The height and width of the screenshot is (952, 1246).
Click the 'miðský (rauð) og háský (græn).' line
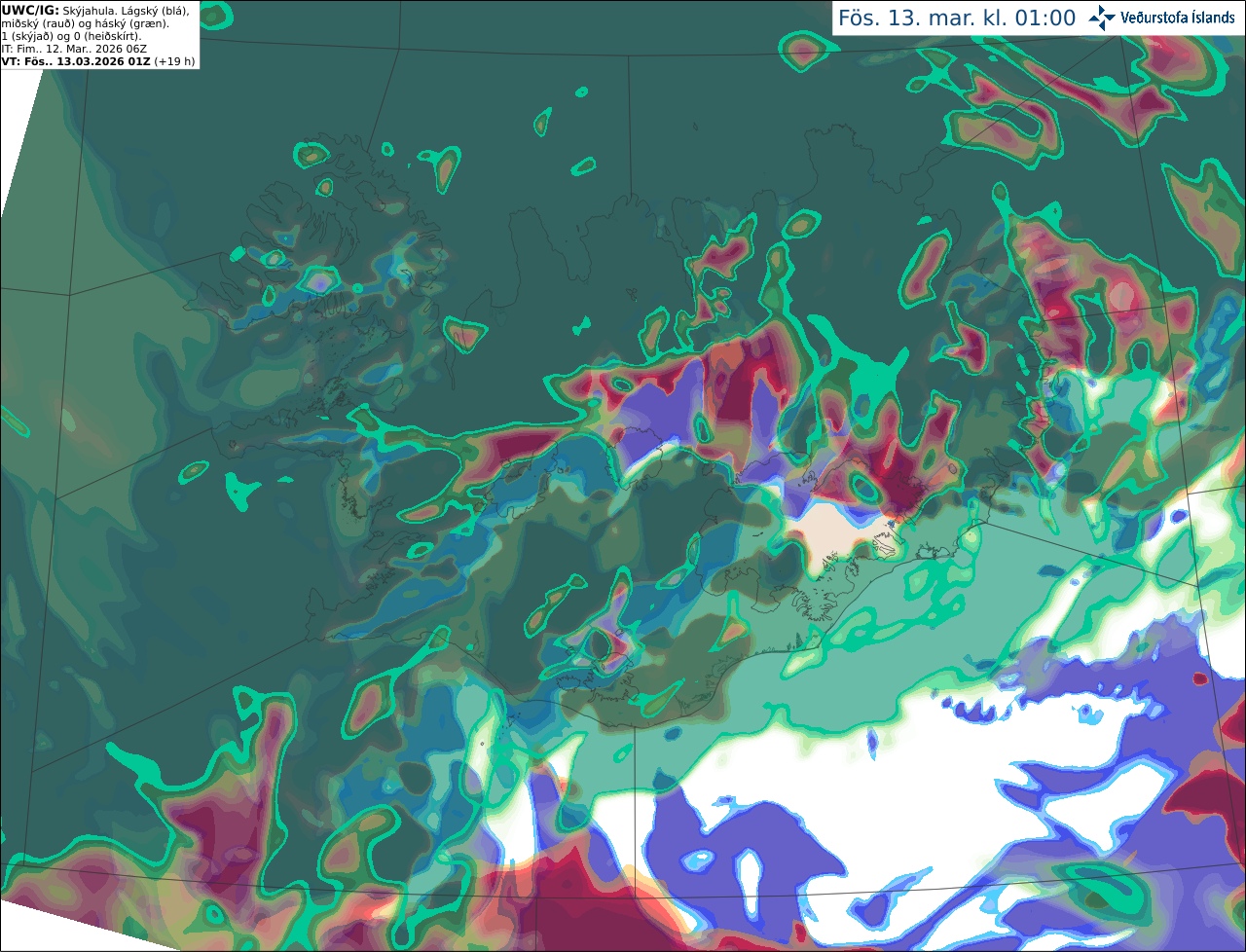[85, 23]
